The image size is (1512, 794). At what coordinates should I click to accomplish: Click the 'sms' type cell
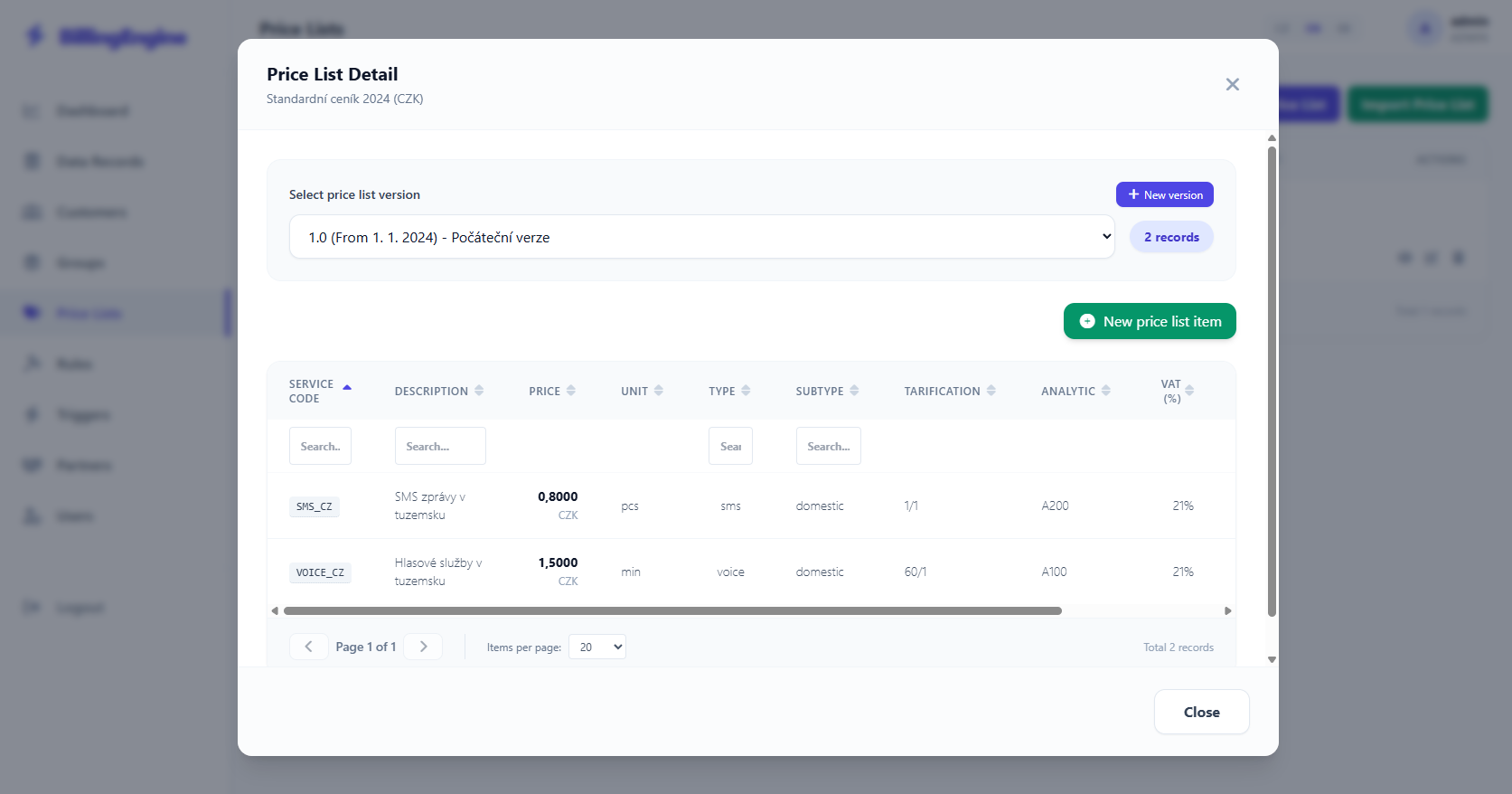pyautogui.click(x=731, y=506)
